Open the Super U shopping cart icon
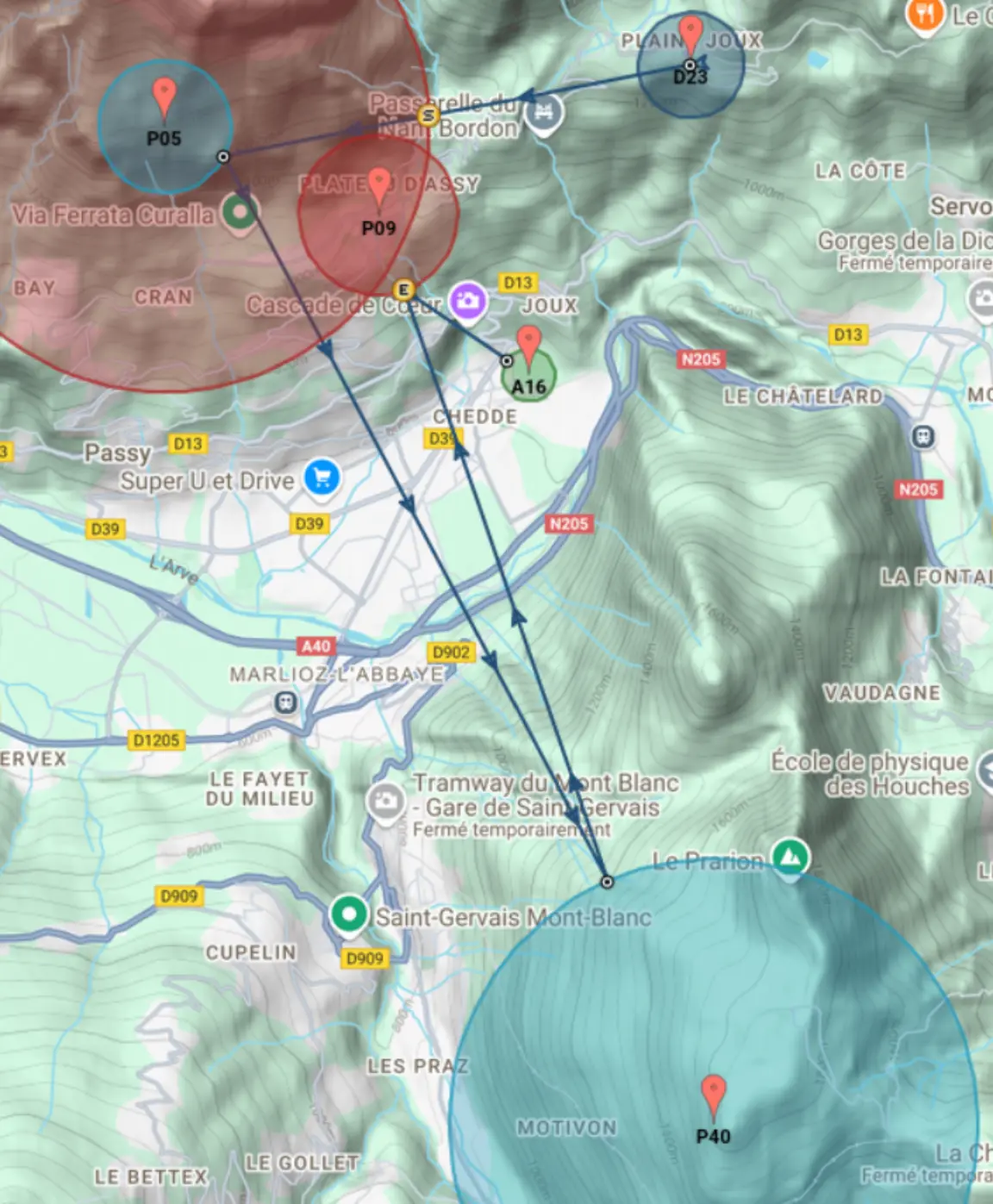The height and width of the screenshot is (1204, 993). tap(322, 477)
